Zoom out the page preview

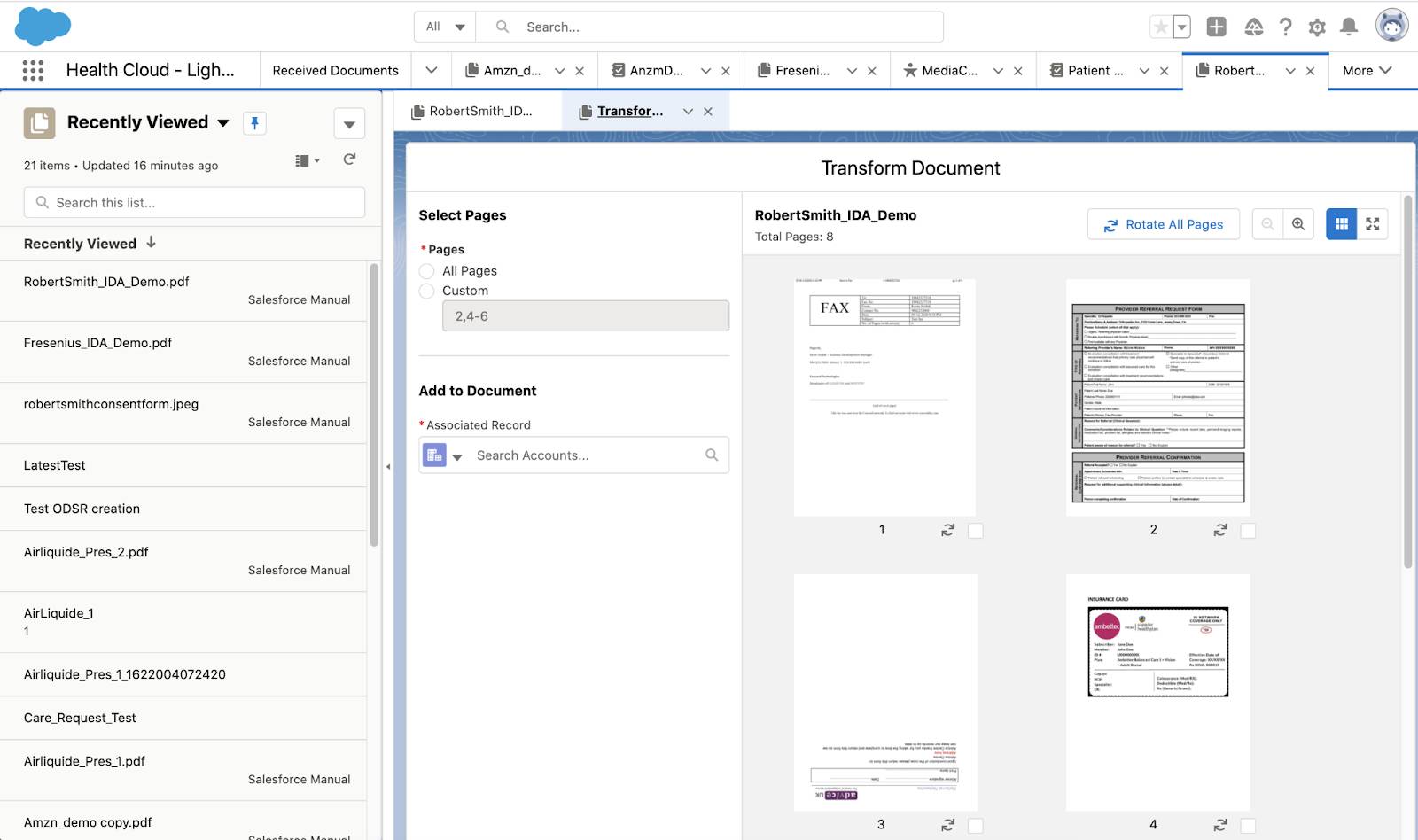(1267, 224)
